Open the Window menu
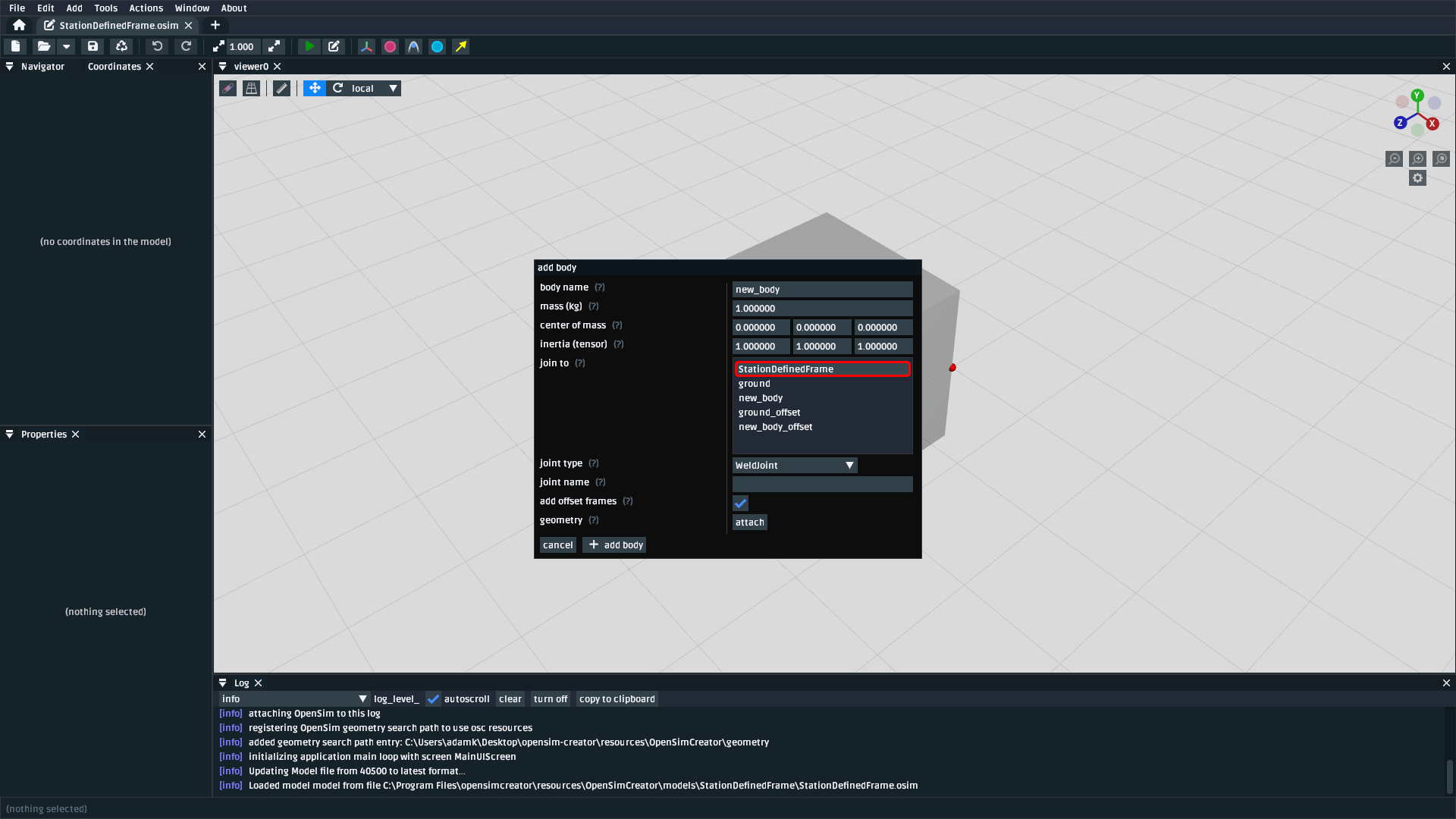Screen dimensions: 1456x819 192,8
